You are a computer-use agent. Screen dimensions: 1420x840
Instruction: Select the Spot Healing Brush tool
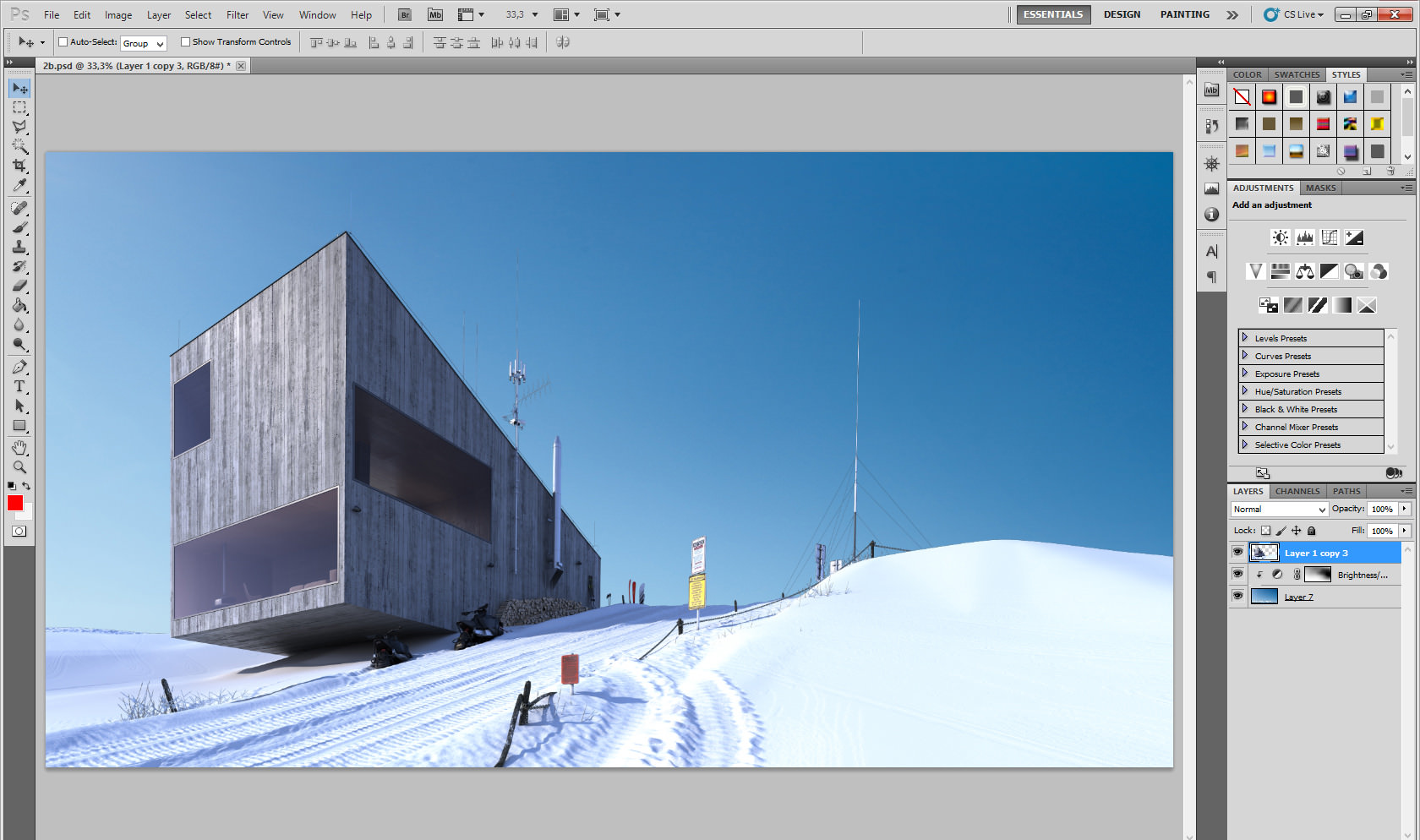coord(19,208)
